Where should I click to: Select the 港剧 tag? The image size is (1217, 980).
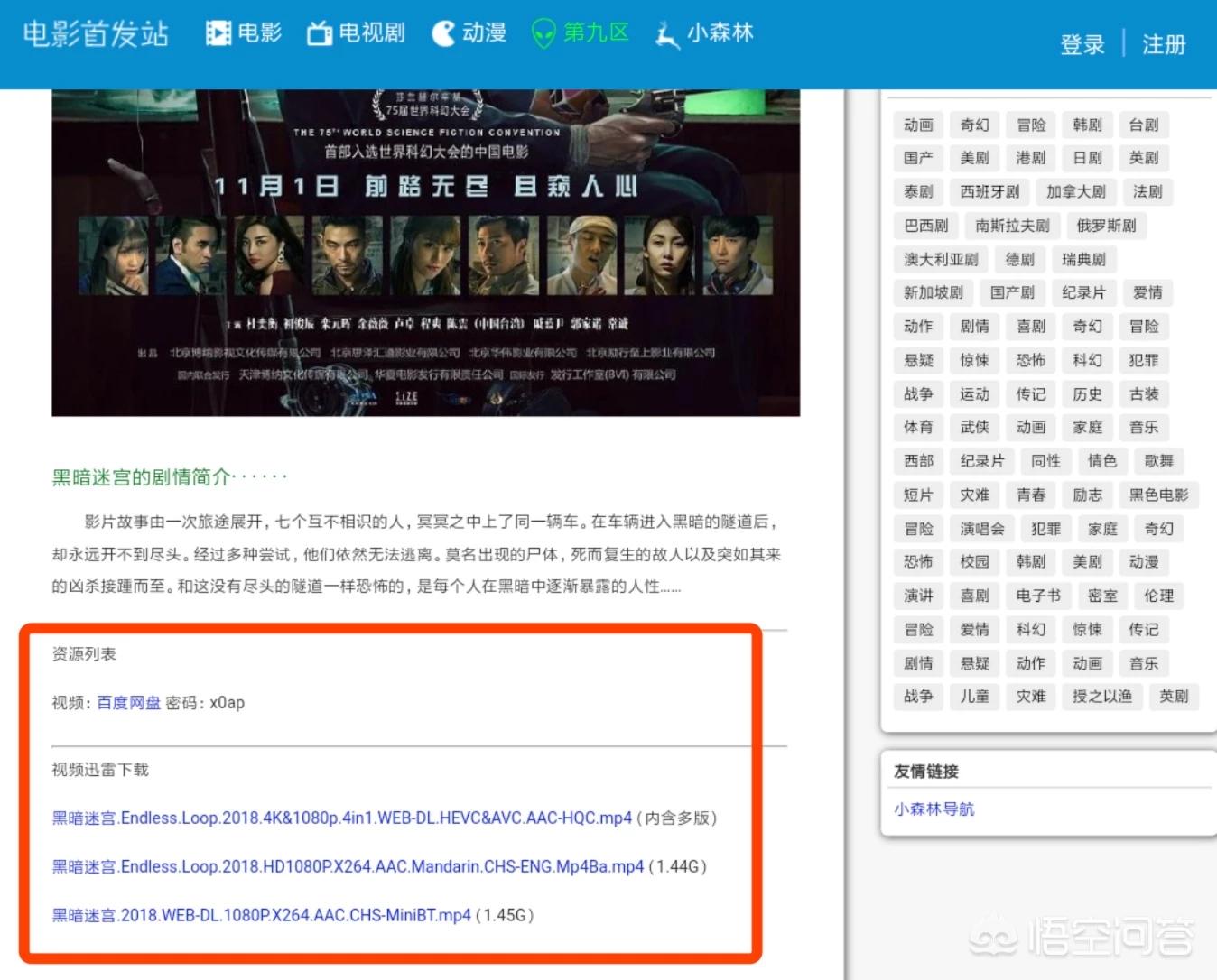(1031, 158)
